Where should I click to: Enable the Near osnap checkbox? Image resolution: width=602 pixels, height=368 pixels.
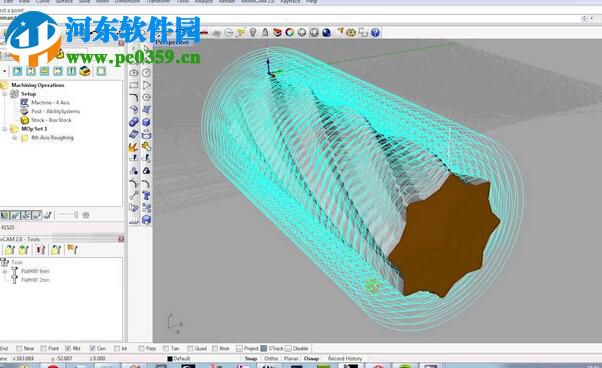(19, 348)
